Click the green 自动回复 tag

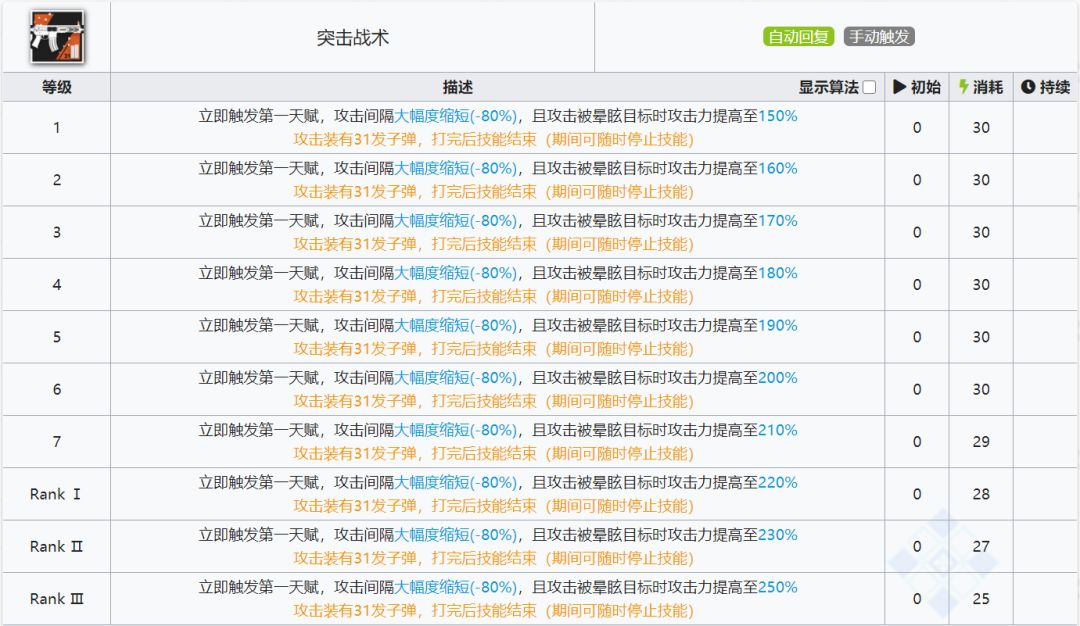pos(798,37)
